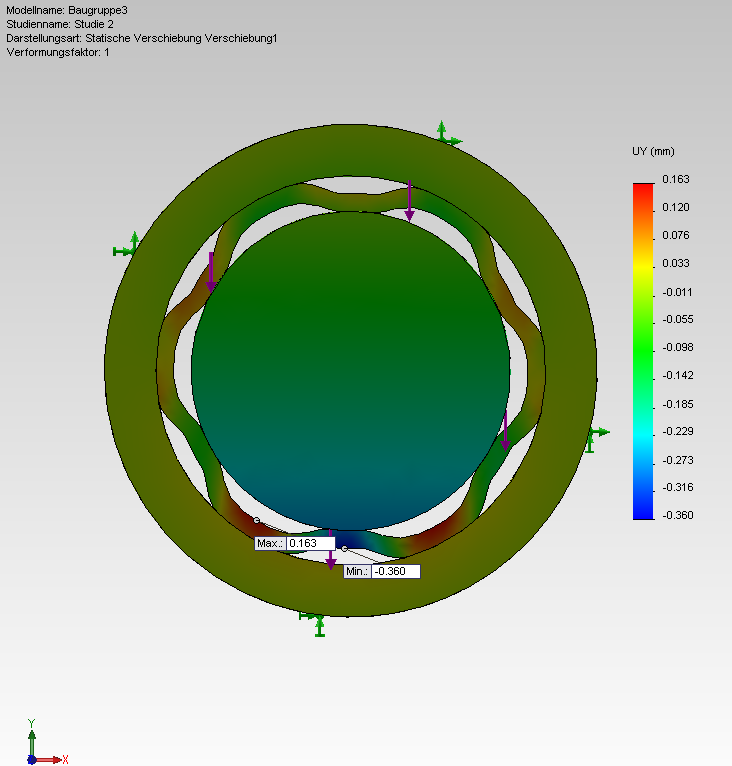Click legend value -0.055
The image size is (732, 766).
(x=677, y=319)
